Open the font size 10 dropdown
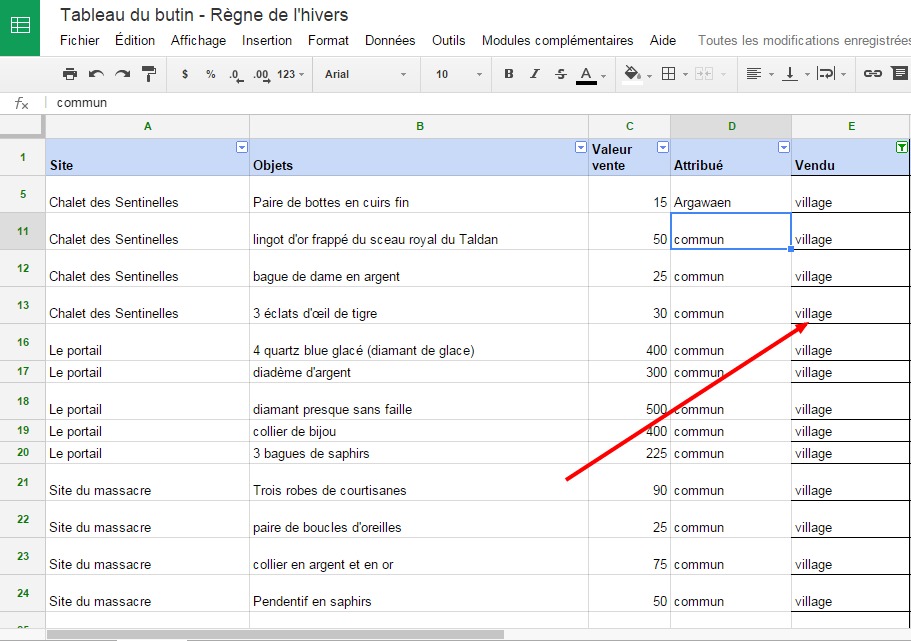Image resolution: width=911 pixels, height=641 pixels. tap(458, 74)
